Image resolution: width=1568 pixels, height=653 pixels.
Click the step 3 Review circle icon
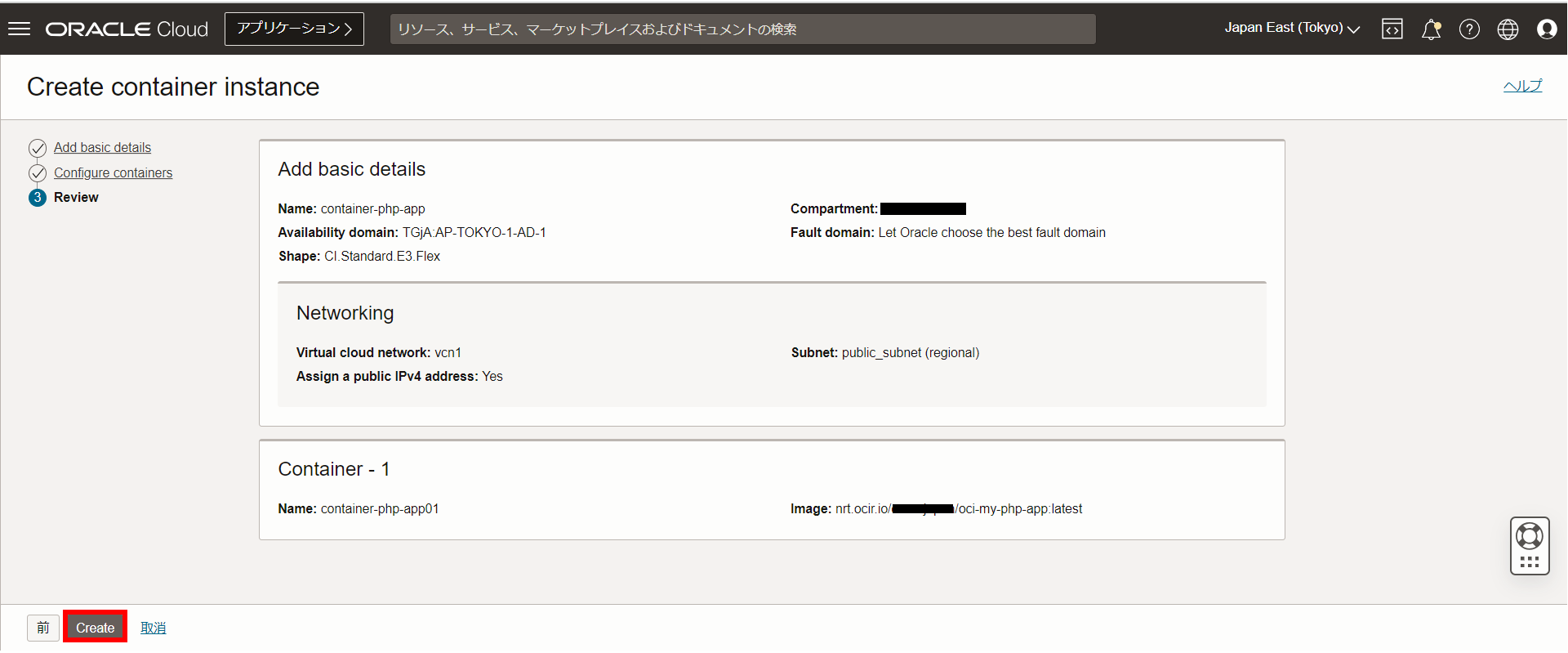[38, 198]
